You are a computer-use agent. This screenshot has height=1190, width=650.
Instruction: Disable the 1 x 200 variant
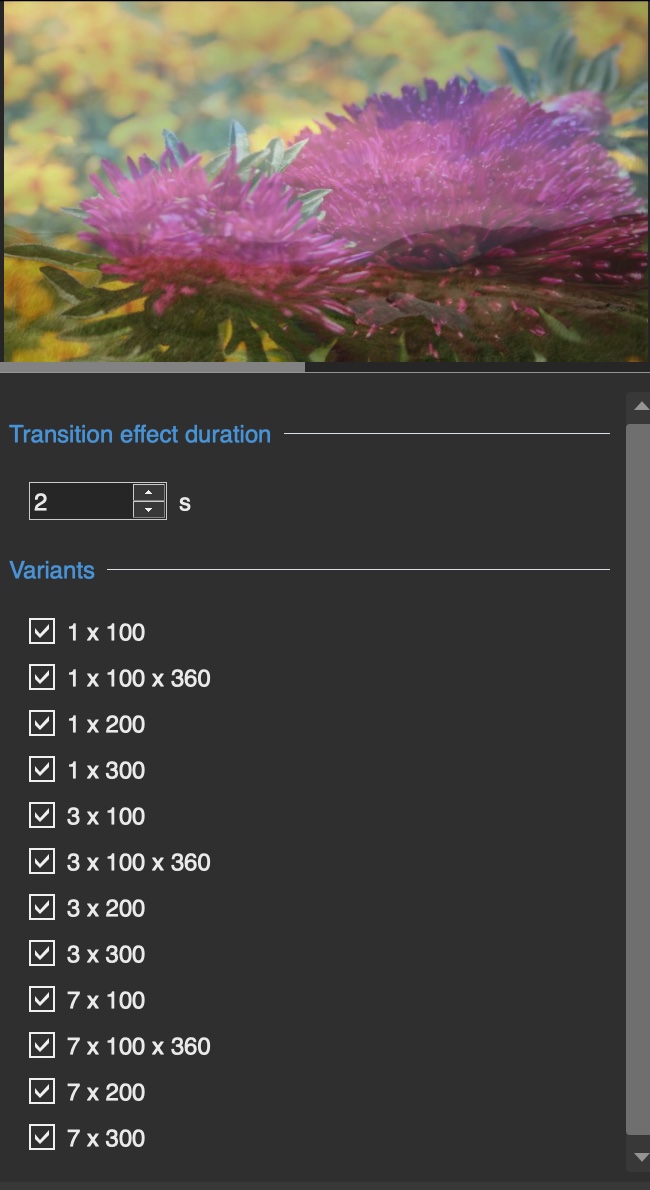pyautogui.click(x=42, y=723)
